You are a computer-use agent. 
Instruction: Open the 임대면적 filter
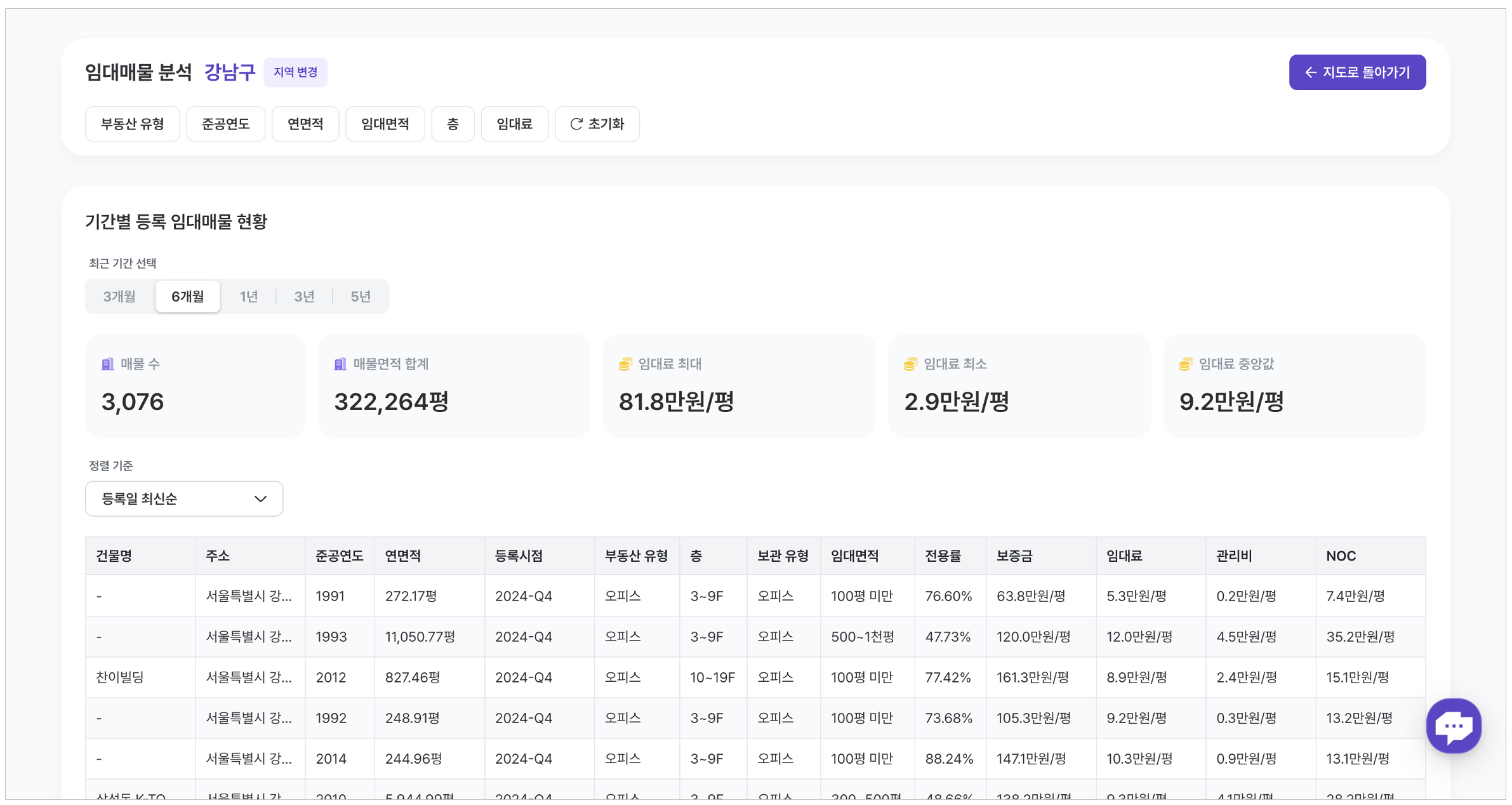[x=385, y=124]
